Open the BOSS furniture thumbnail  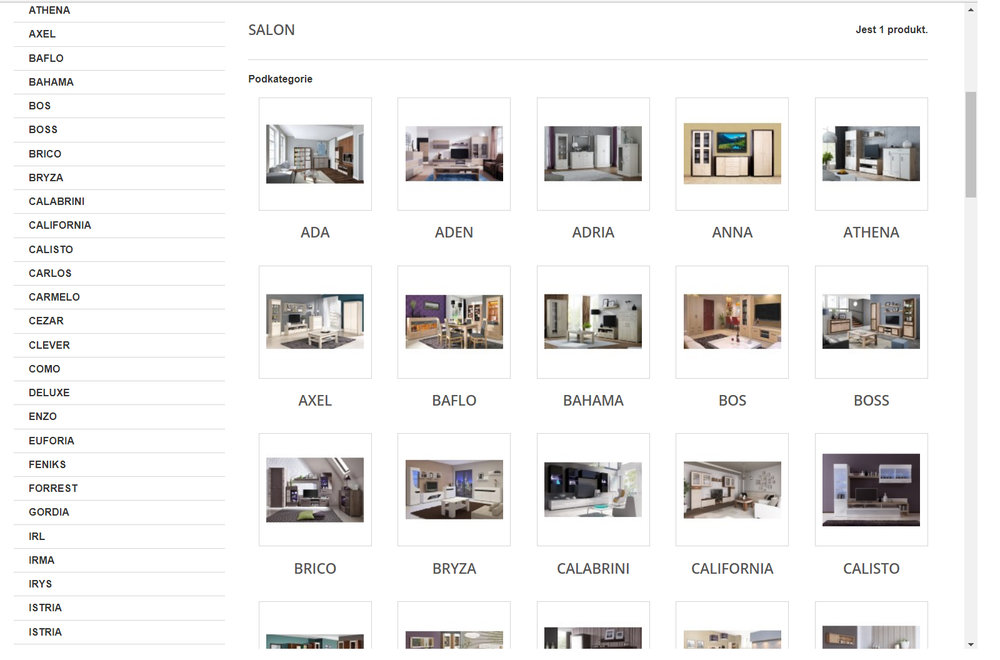point(871,322)
